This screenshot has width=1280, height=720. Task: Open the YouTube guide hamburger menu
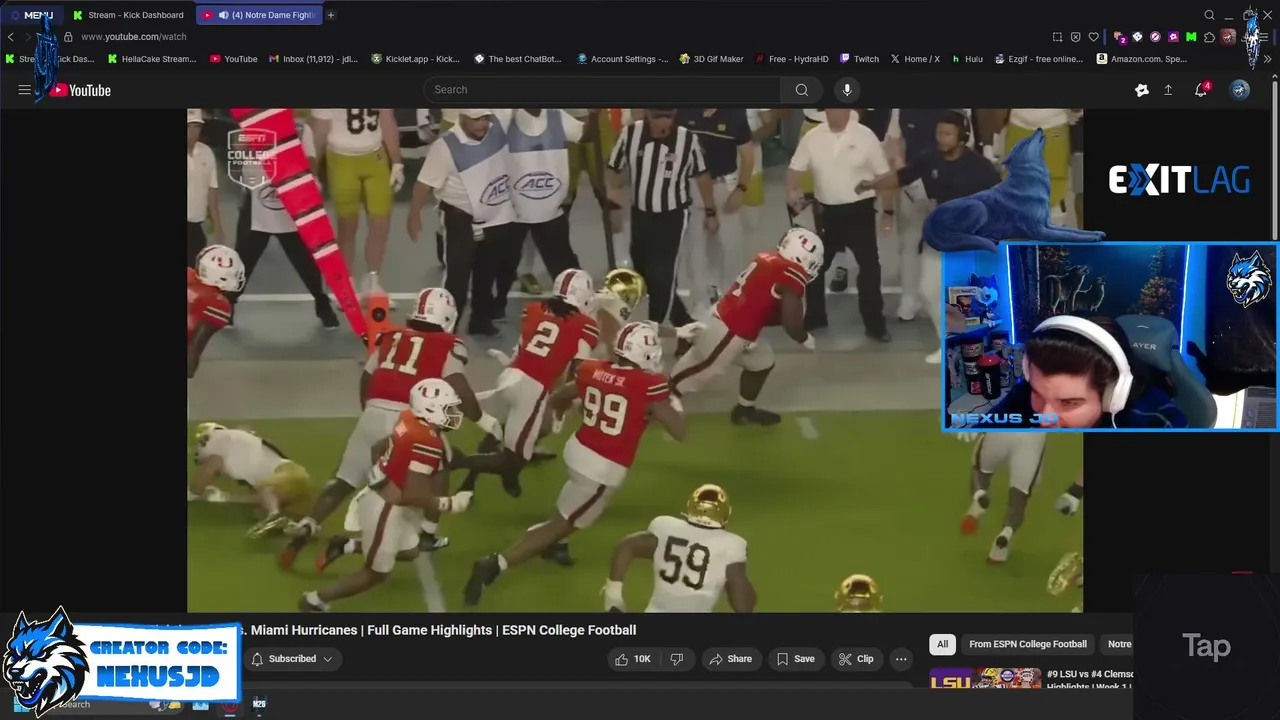click(x=24, y=90)
